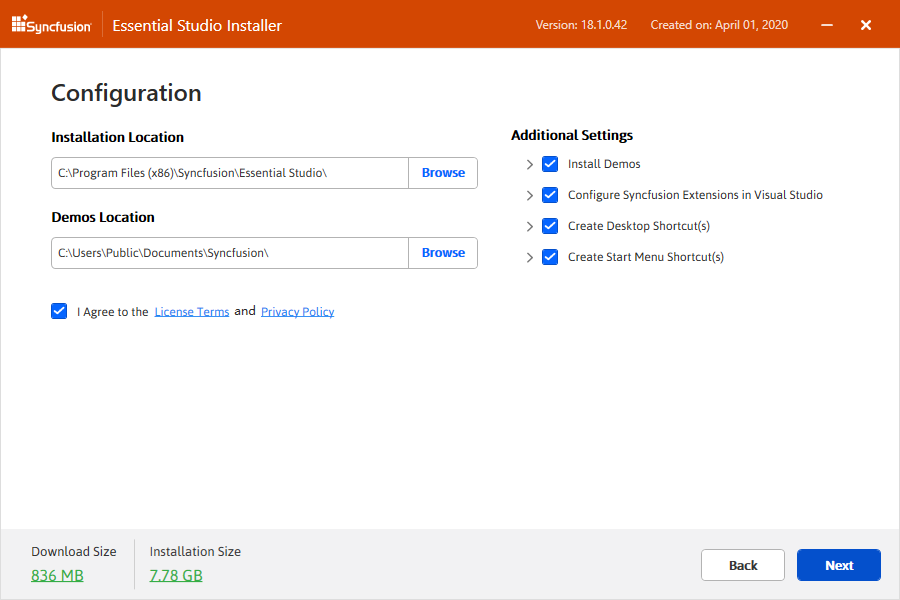Screen dimensions: 900x600
Task: Toggle the Create Start Menu Shortcut(s) checkbox
Action: pos(550,257)
